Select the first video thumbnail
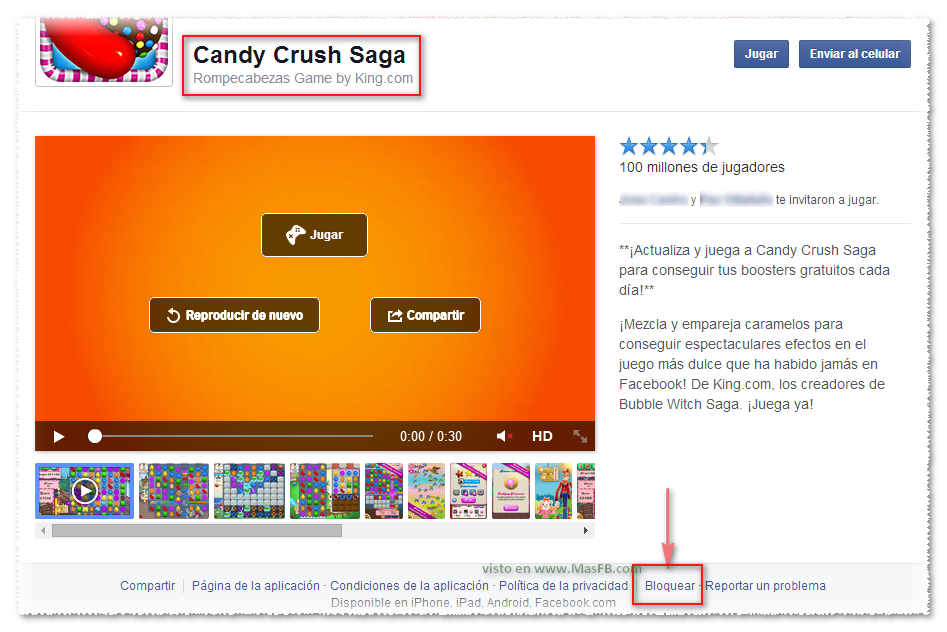Screen dimensions: 947x632 click(84, 490)
